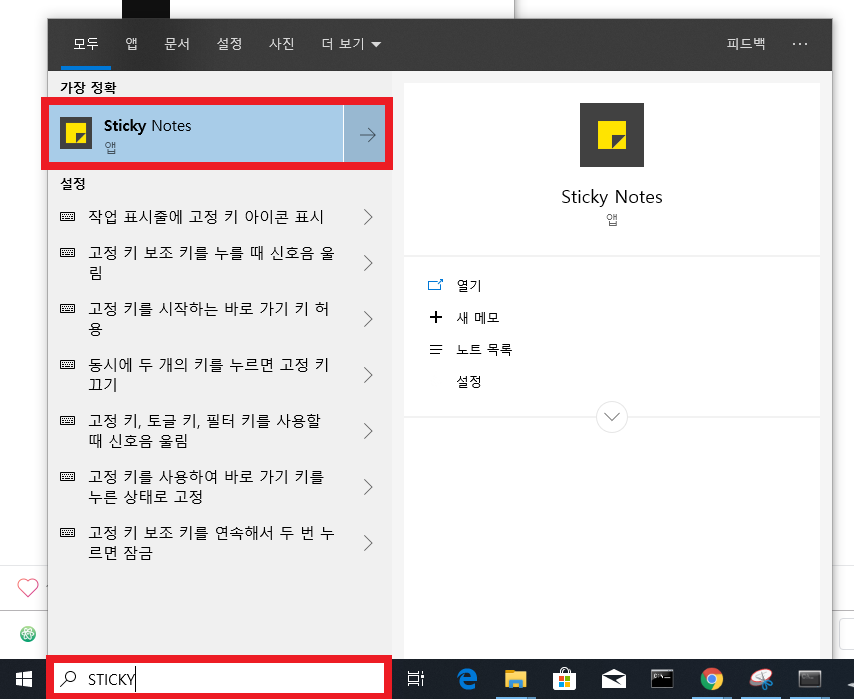Switch to the 사진 tab
Image resolution: width=854 pixels, height=699 pixels.
pyautogui.click(x=282, y=44)
